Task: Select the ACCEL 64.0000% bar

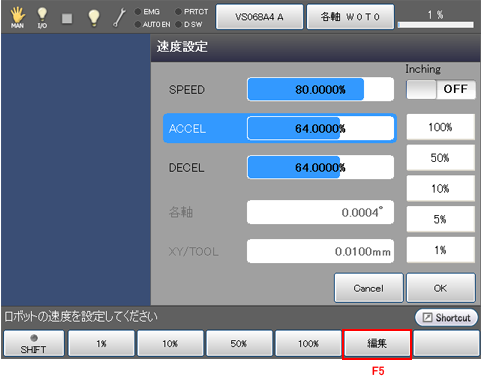Action: coord(320,128)
